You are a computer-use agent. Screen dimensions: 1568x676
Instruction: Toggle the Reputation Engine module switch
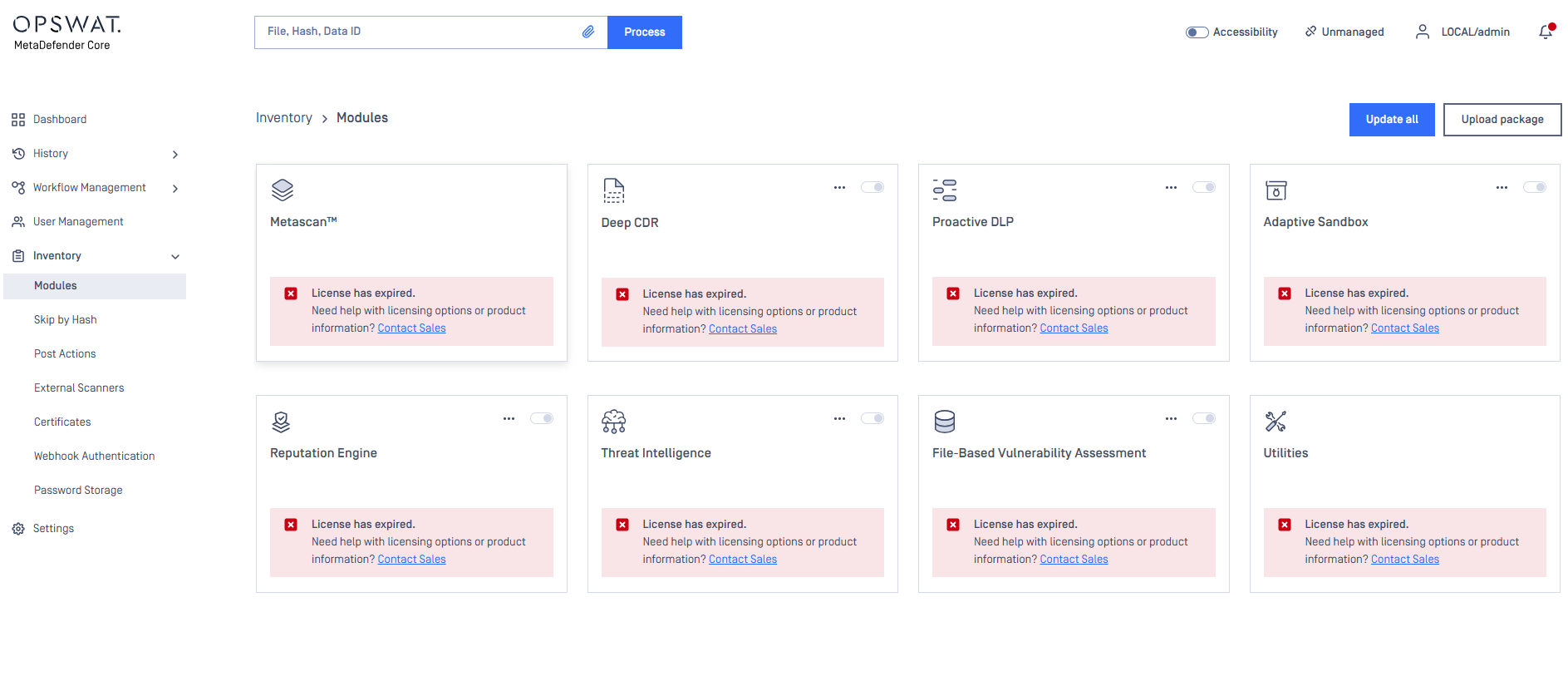(x=542, y=418)
